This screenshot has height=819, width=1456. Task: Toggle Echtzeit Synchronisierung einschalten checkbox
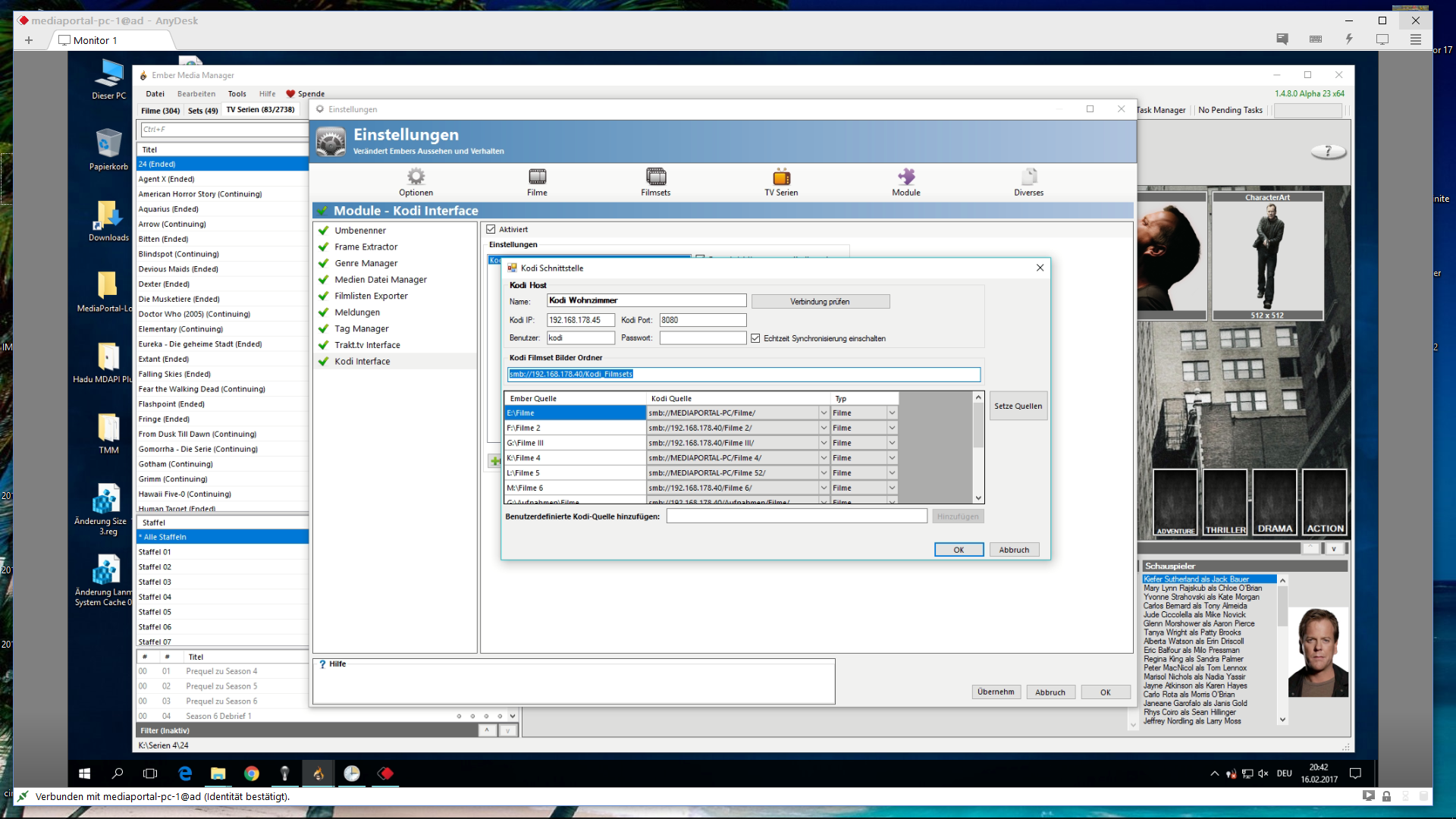[755, 338]
